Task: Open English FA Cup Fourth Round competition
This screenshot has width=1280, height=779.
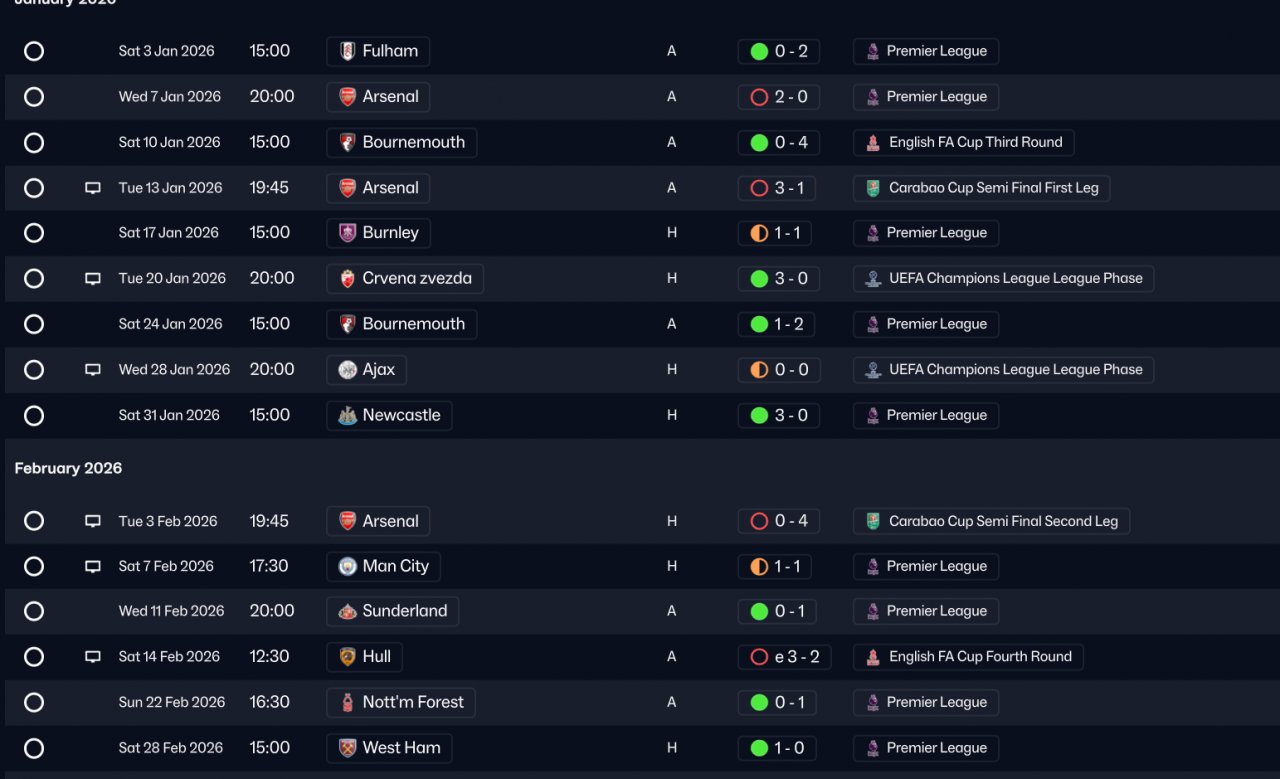Action: click(979, 657)
